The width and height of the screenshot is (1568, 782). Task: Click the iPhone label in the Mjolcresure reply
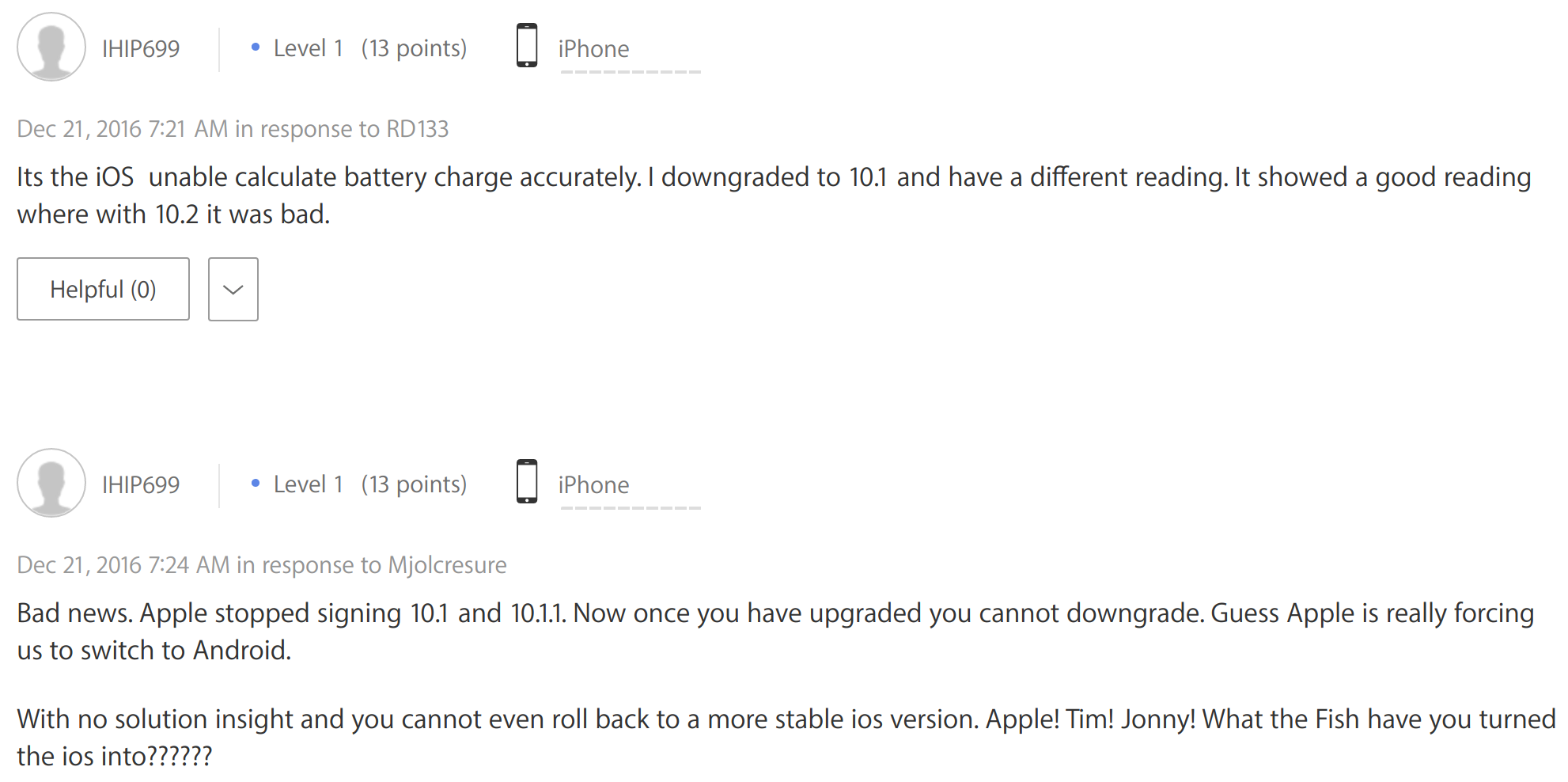tap(593, 485)
